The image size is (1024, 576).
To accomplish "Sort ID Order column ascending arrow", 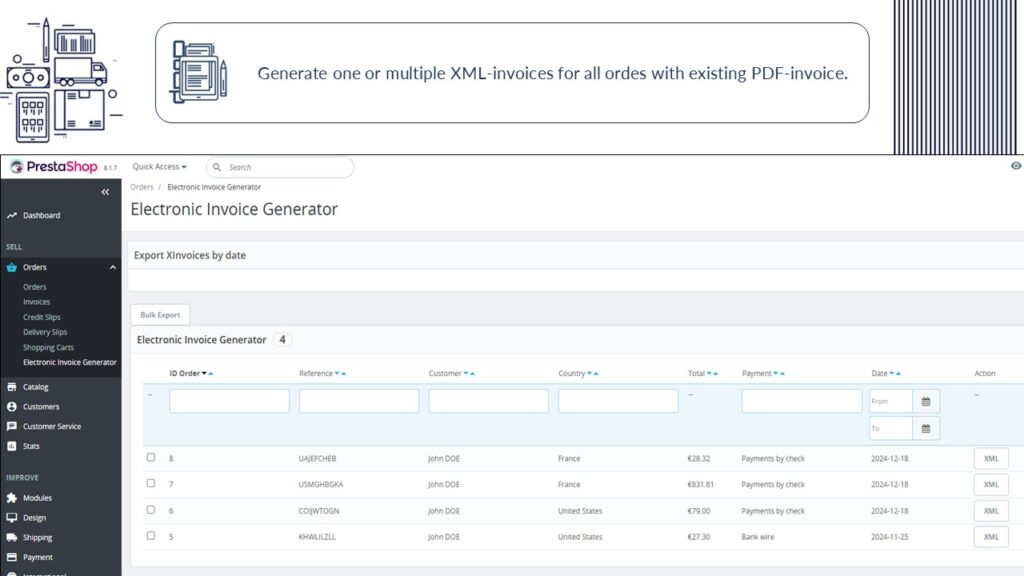I will pos(211,374).
